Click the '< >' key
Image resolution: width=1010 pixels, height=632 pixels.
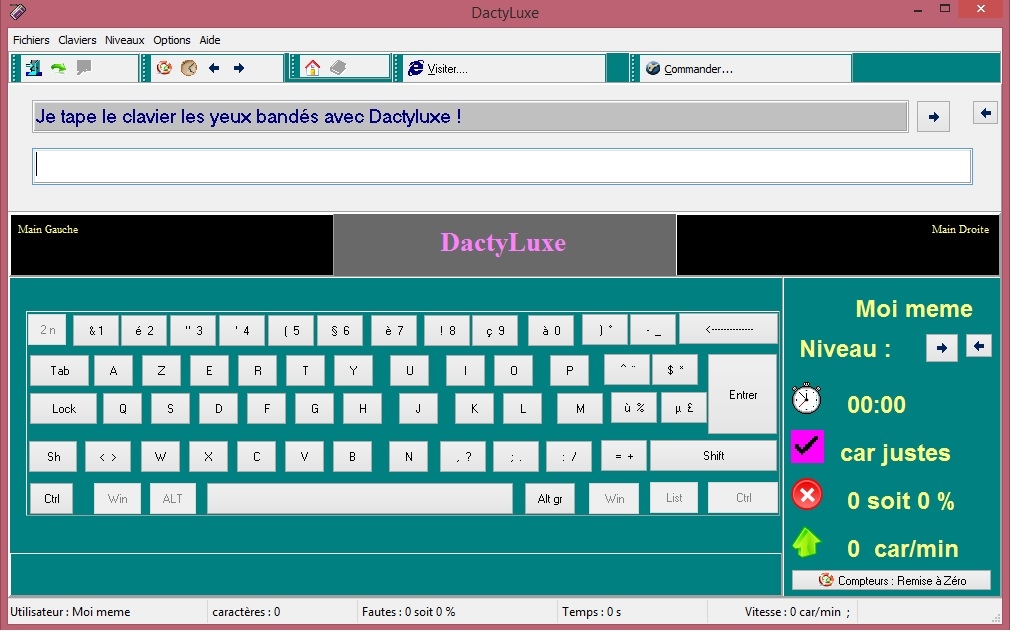point(108,457)
